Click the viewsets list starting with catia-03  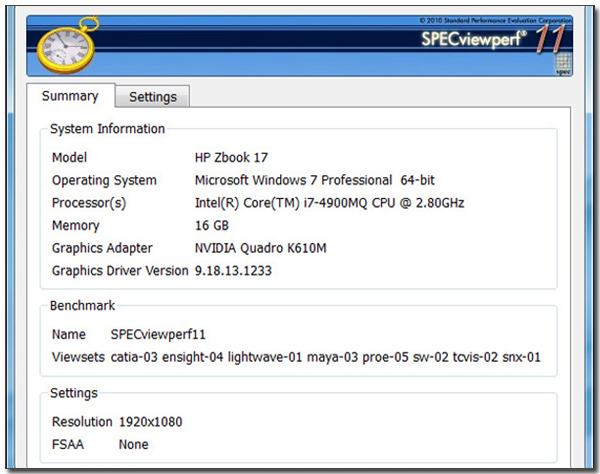pos(325,357)
